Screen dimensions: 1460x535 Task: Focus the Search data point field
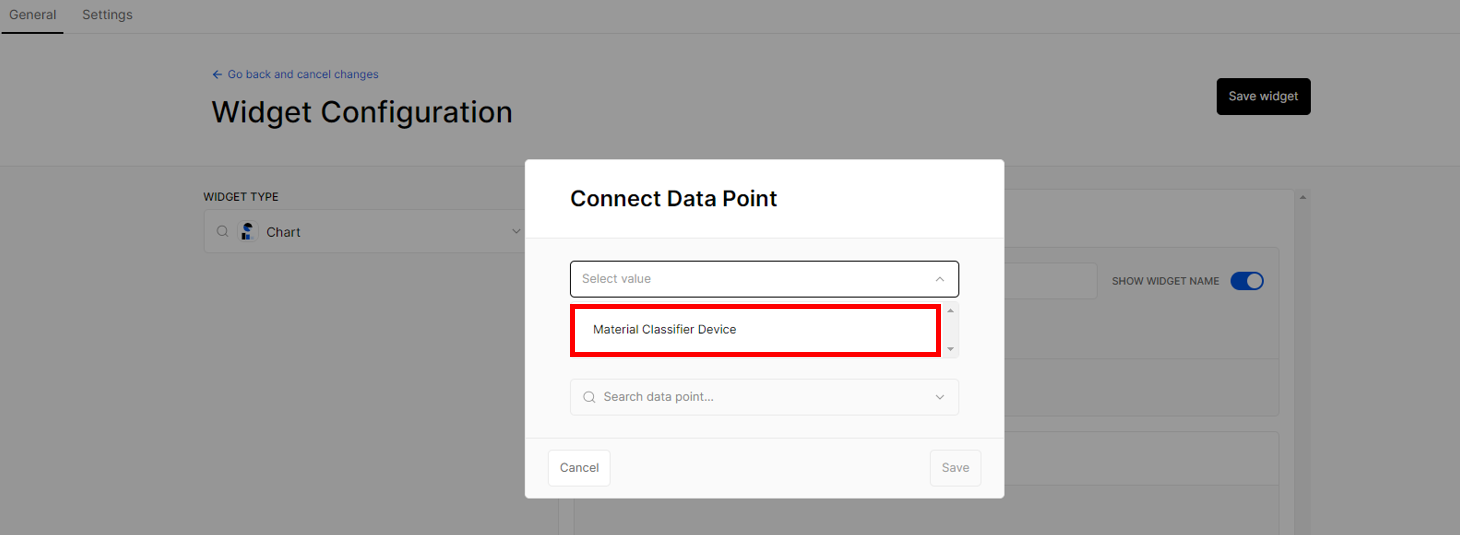[x=764, y=397]
